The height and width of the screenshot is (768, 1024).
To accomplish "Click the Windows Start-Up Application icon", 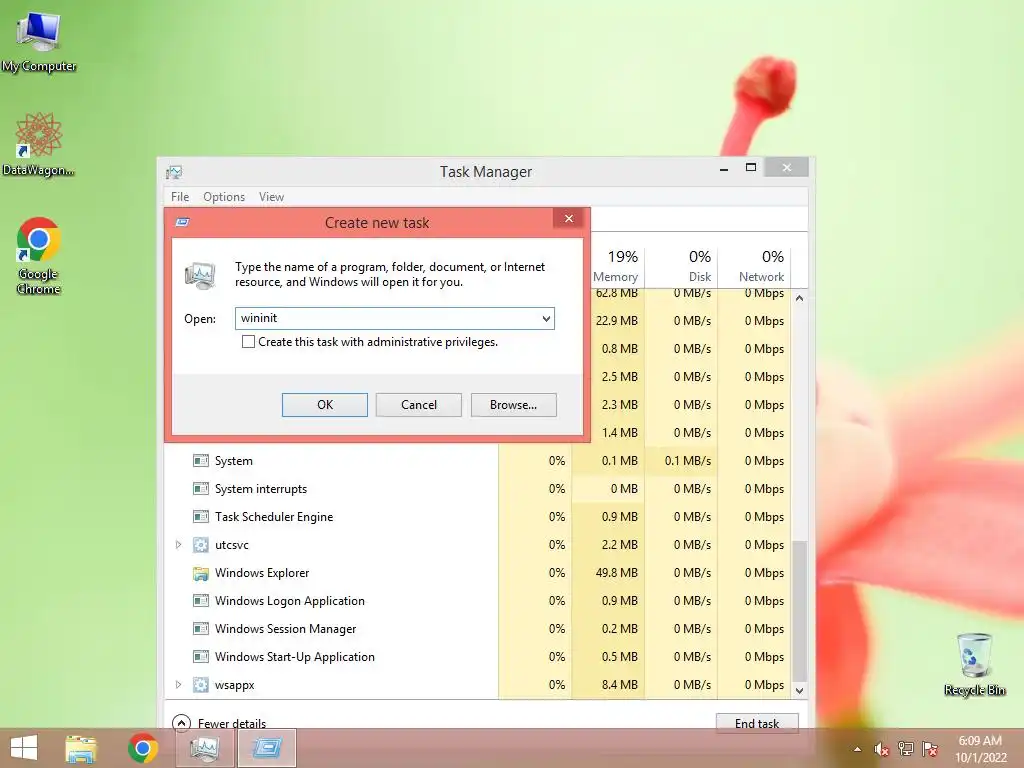I will pos(200,657).
